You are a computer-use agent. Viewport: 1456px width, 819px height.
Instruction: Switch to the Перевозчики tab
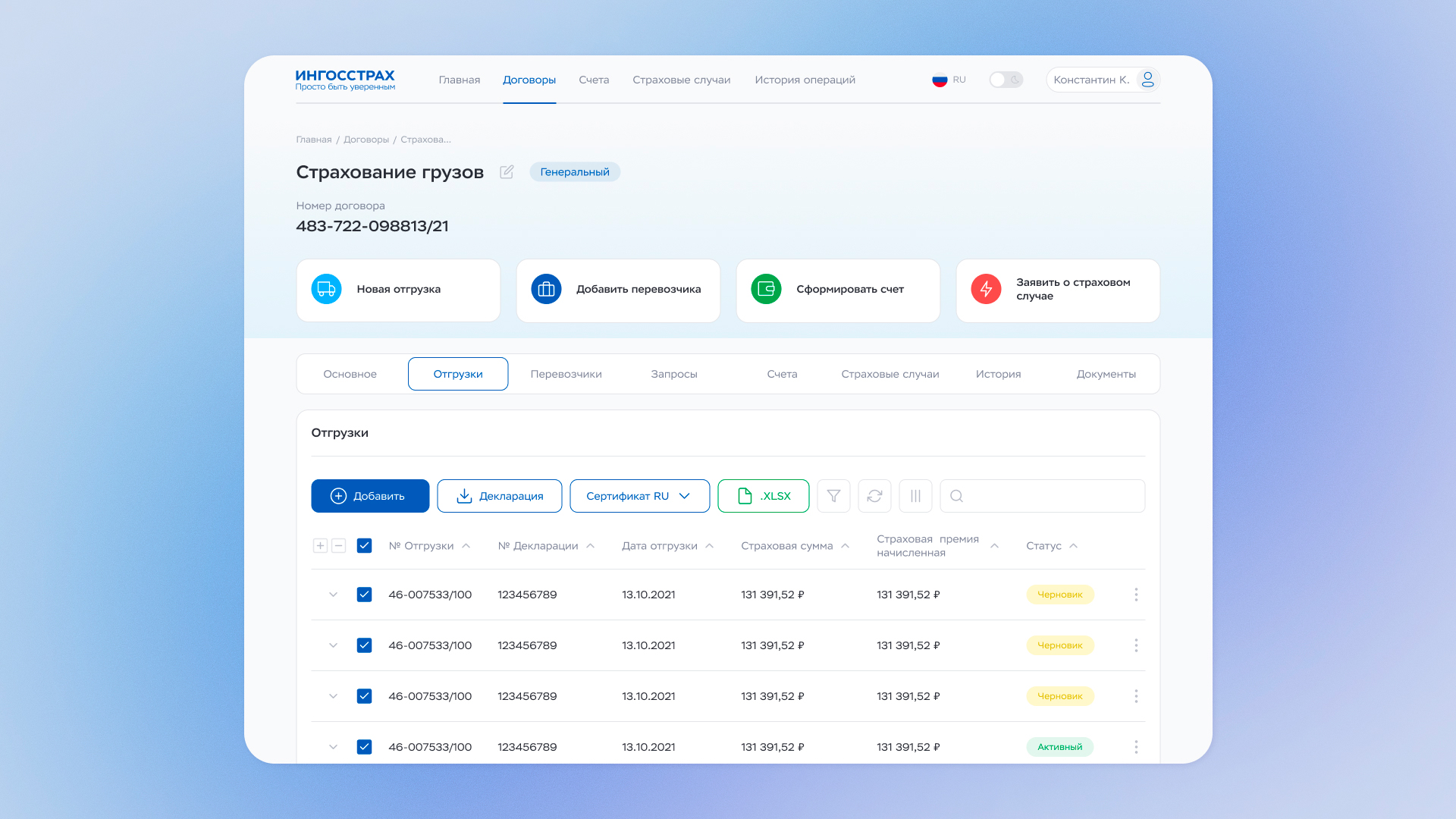click(x=566, y=374)
